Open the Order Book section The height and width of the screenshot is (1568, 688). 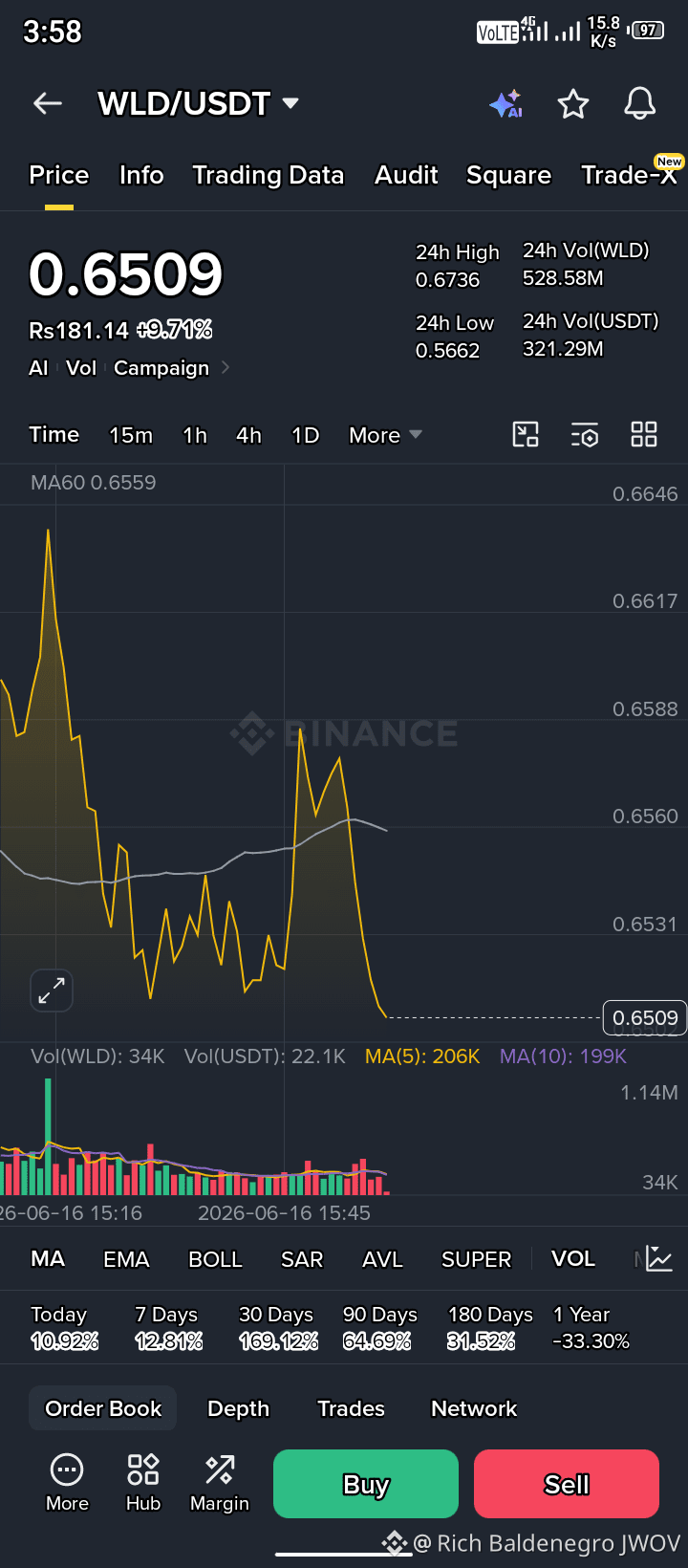pyautogui.click(x=103, y=1408)
